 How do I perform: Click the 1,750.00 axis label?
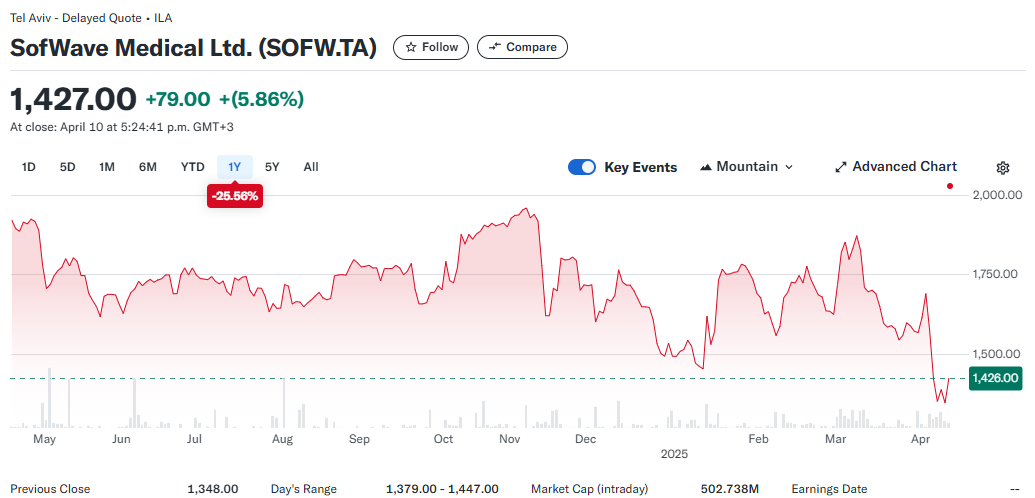996,274
